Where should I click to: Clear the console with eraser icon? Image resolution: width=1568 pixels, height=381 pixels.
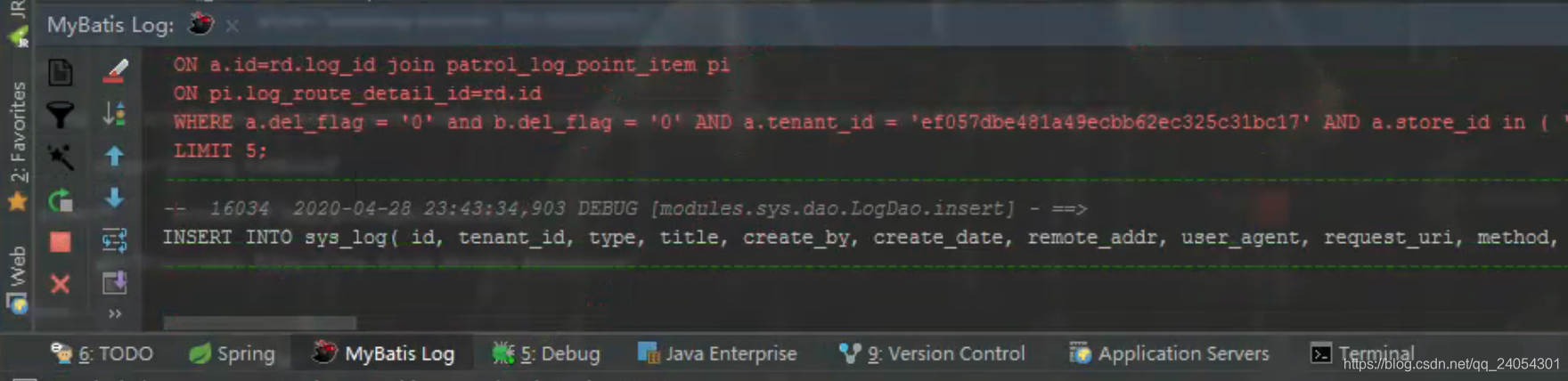115,70
